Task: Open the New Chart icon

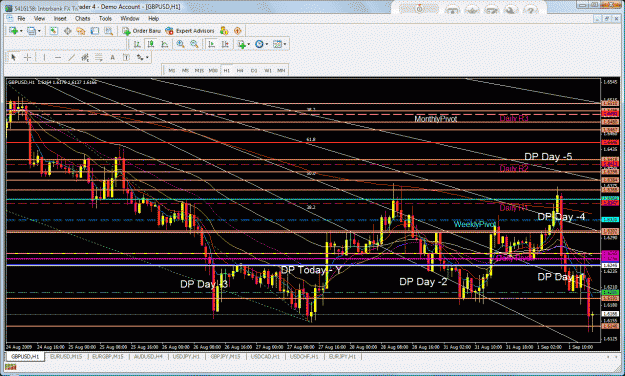Action: click(x=13, y=31)
